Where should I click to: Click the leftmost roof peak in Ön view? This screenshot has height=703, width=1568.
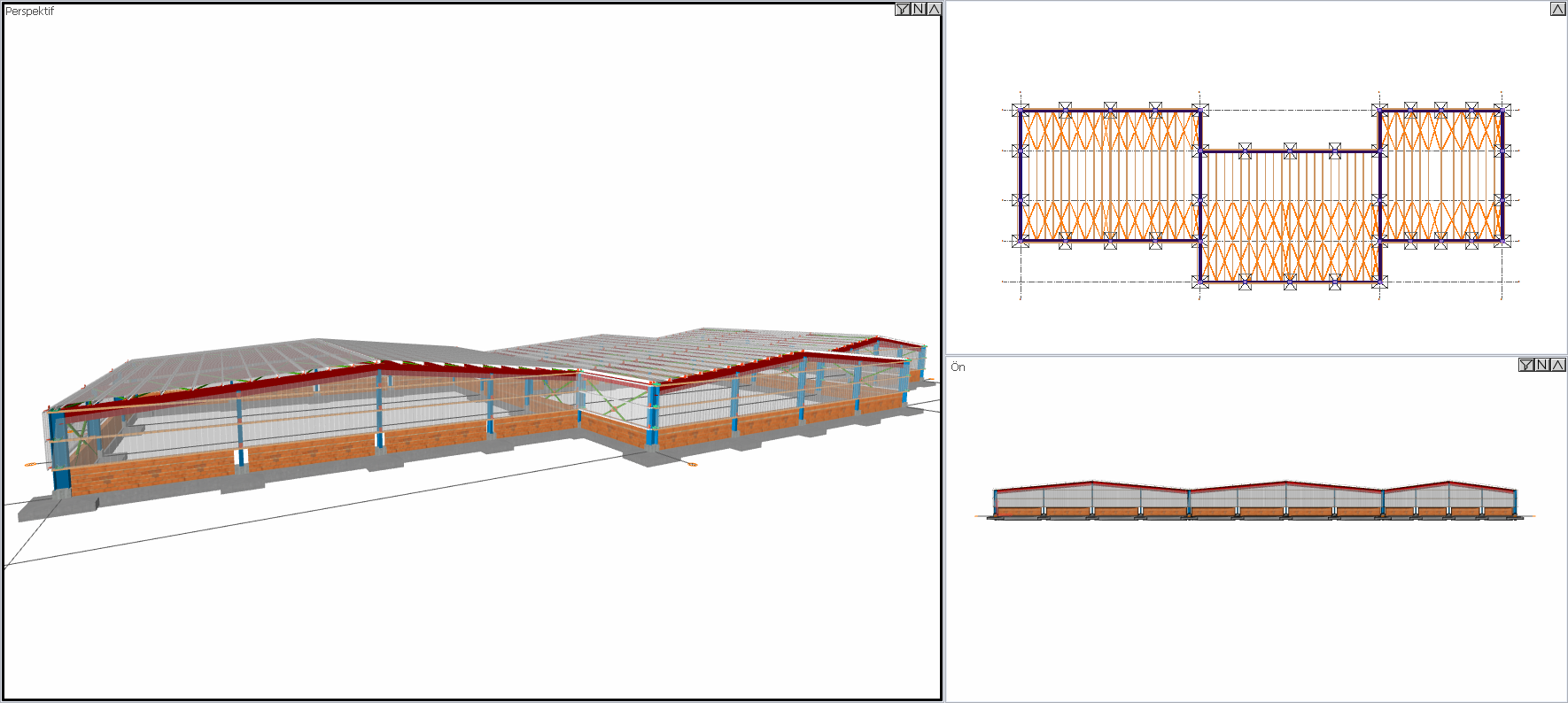1093,482
